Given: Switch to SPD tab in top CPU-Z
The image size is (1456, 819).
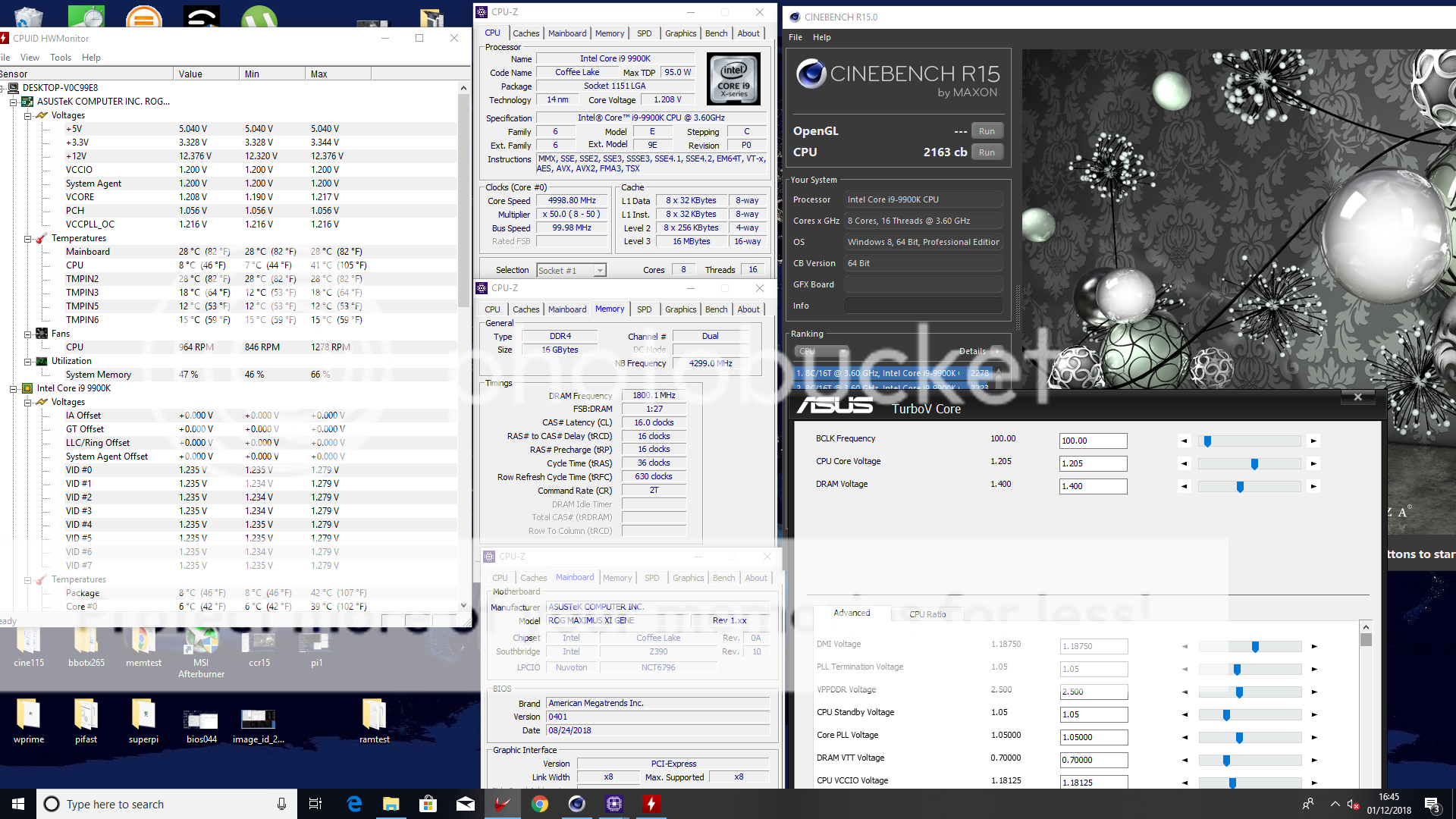Looking at the screenshot, I should (x=644, y=33).
